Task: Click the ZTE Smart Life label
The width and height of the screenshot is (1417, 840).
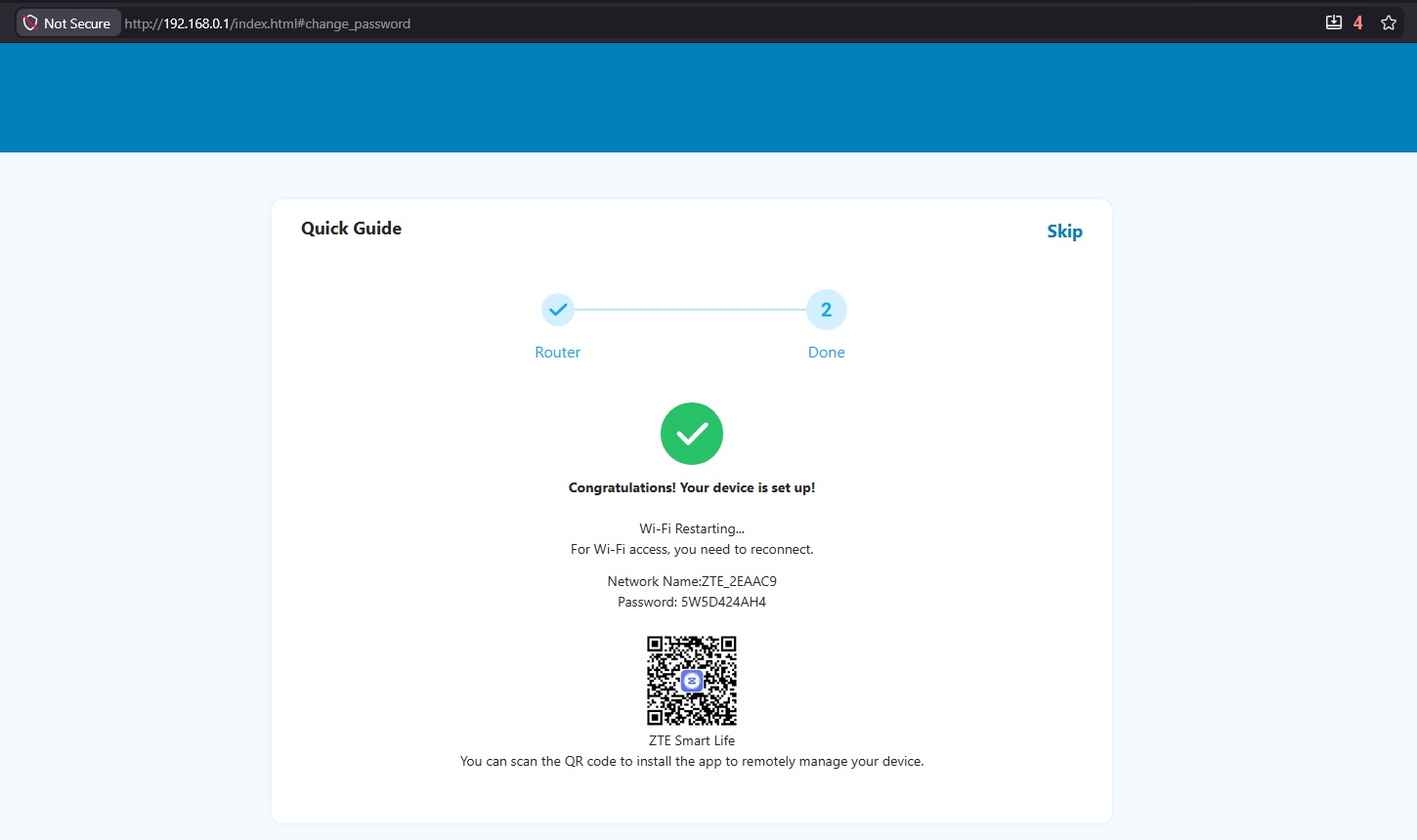Action: tap(692, 740)
